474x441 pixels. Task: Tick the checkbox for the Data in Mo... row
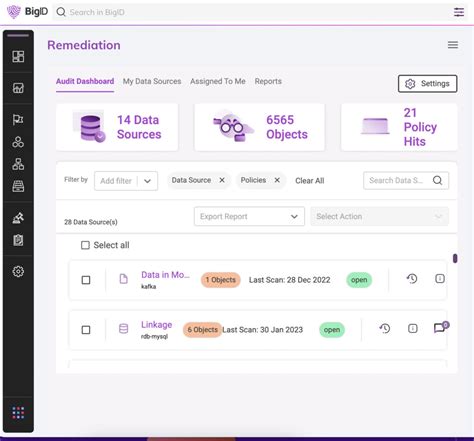86,280
